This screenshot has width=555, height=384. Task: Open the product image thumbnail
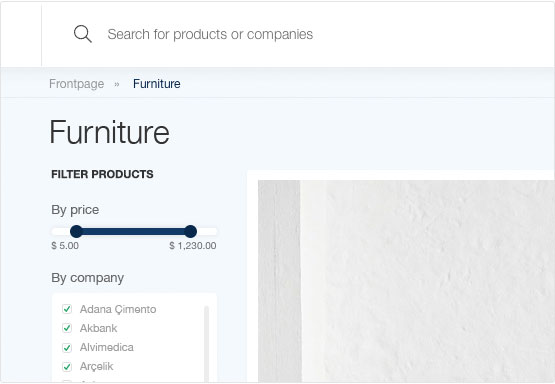tap(406, 281)
